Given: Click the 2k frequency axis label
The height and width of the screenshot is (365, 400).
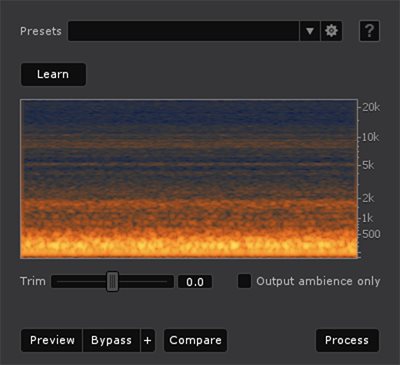Looking at the screenshot, I should (x=368, y=198).
